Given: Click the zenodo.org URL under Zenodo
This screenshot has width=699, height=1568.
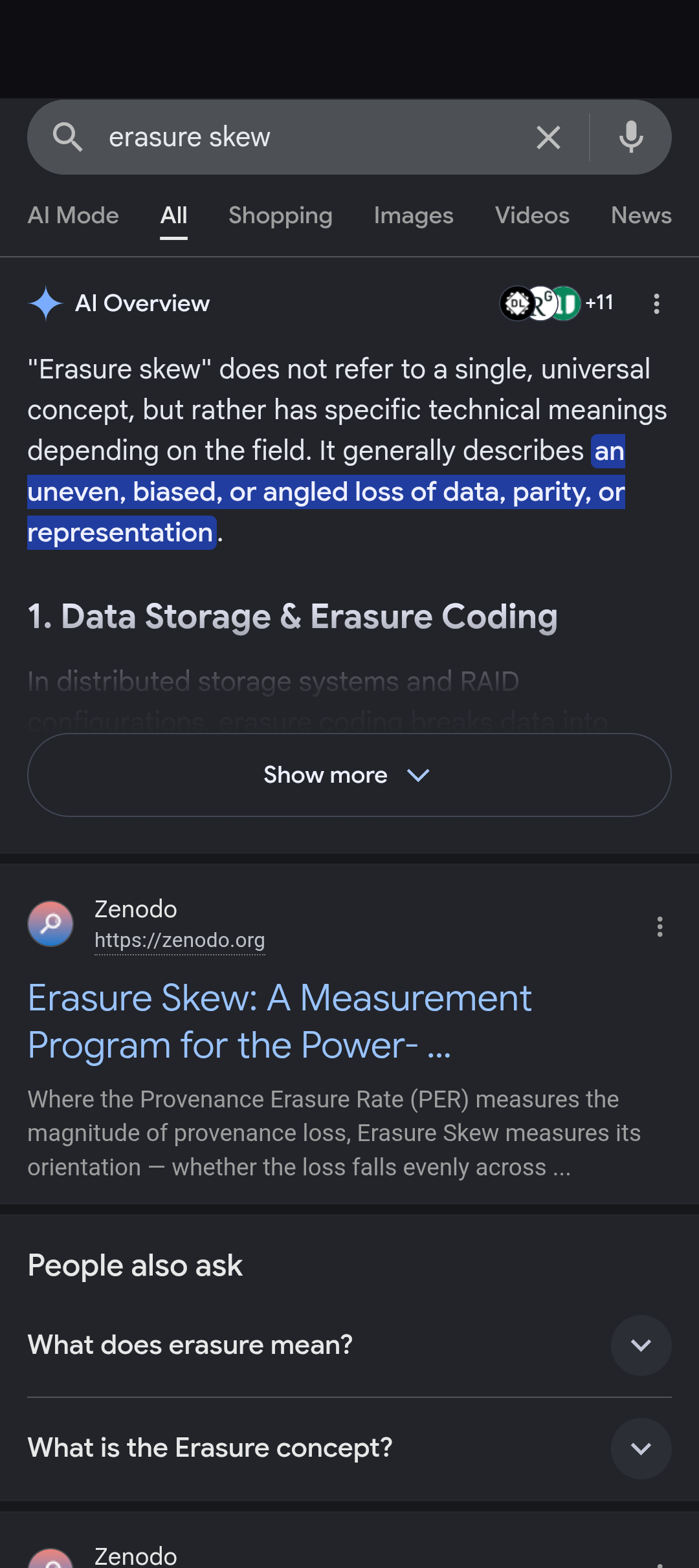Looking at the screenshot, I should (x=180, y=940).
